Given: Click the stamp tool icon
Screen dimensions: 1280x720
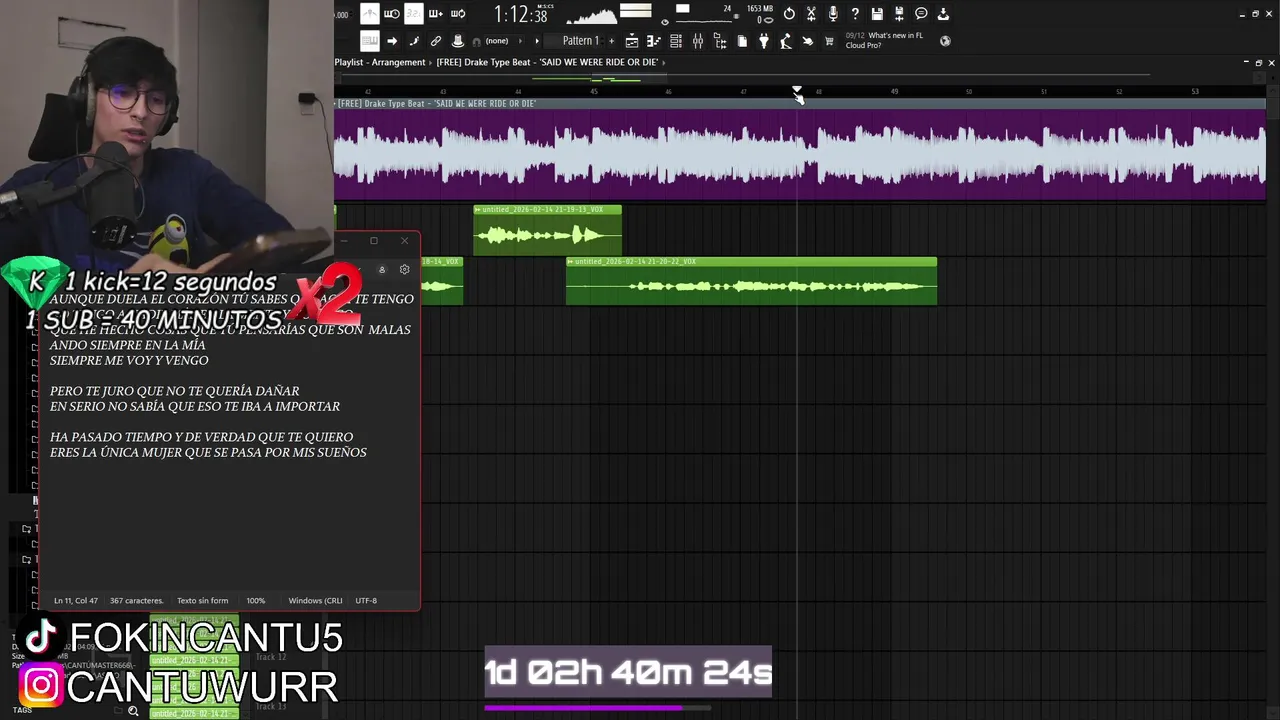Looking at the screenshot, I should pos(458,41).
